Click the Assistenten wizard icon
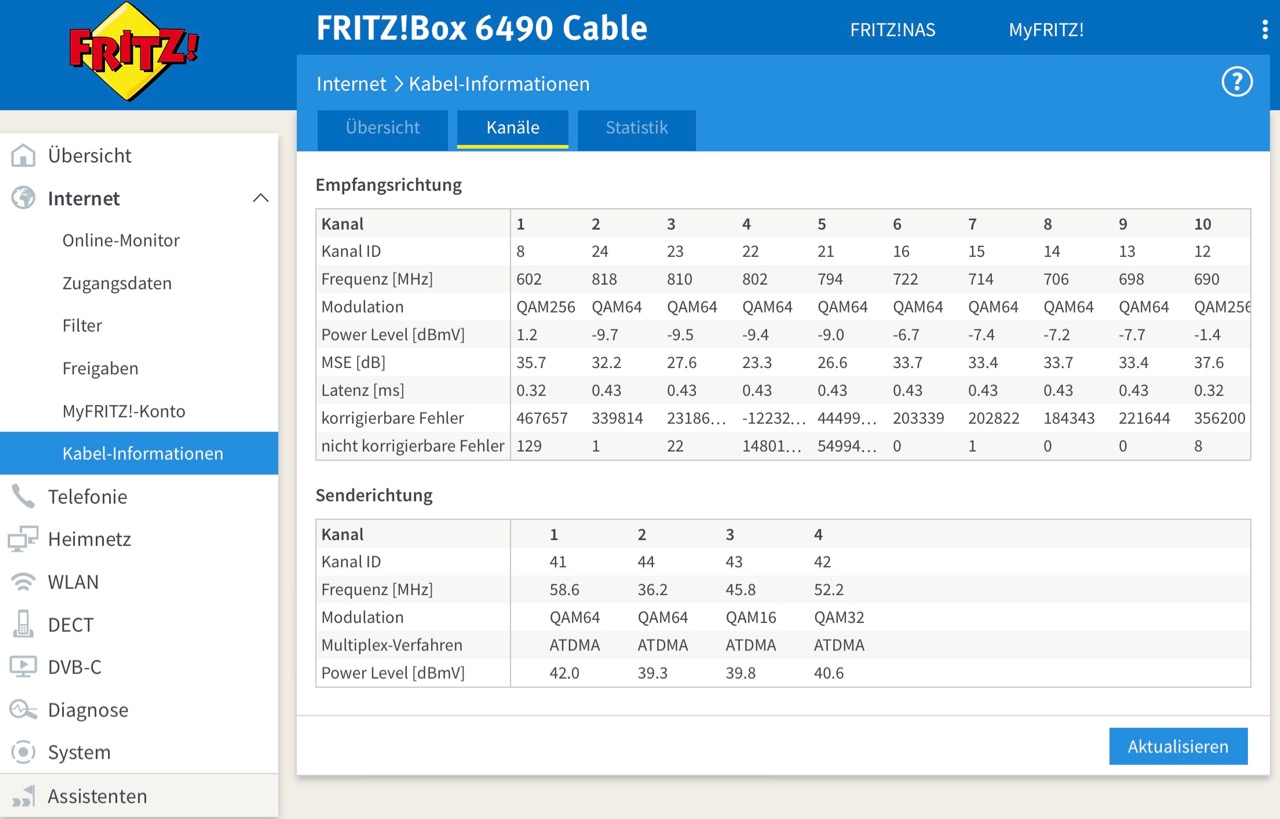 (x=23, y=796)
